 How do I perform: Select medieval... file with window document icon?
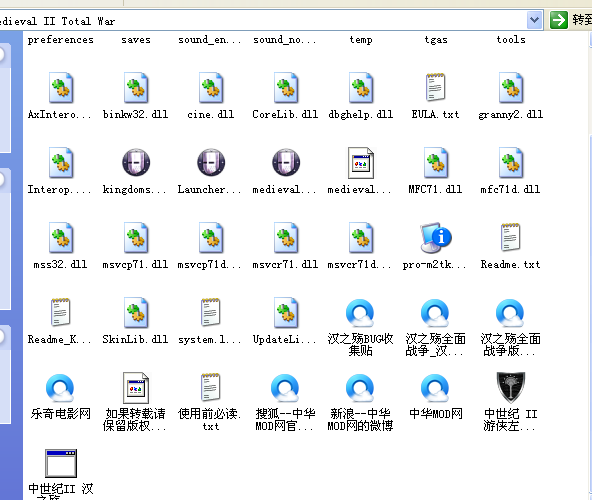[x=361, y=163]
